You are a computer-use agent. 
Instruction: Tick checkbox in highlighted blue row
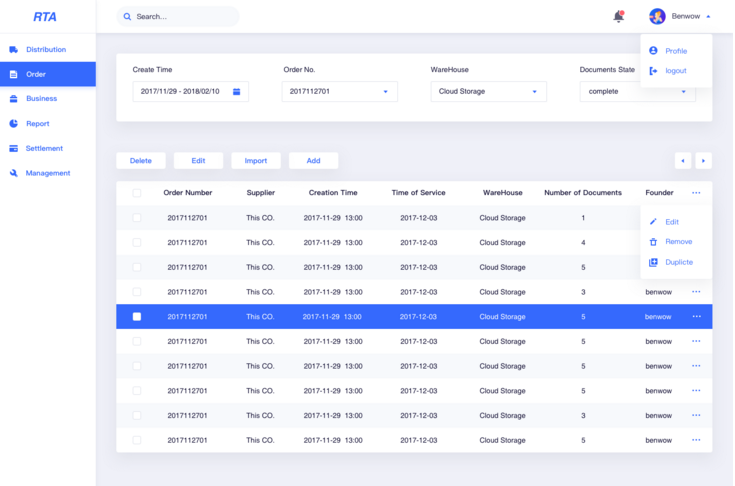(x=137, y=316)
